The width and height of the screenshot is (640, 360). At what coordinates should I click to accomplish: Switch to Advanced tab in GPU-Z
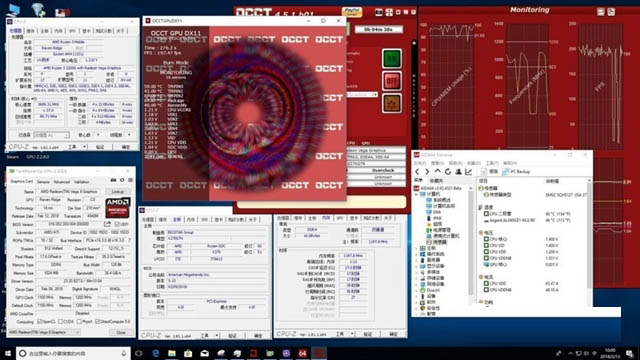click(x=62, y=182)
